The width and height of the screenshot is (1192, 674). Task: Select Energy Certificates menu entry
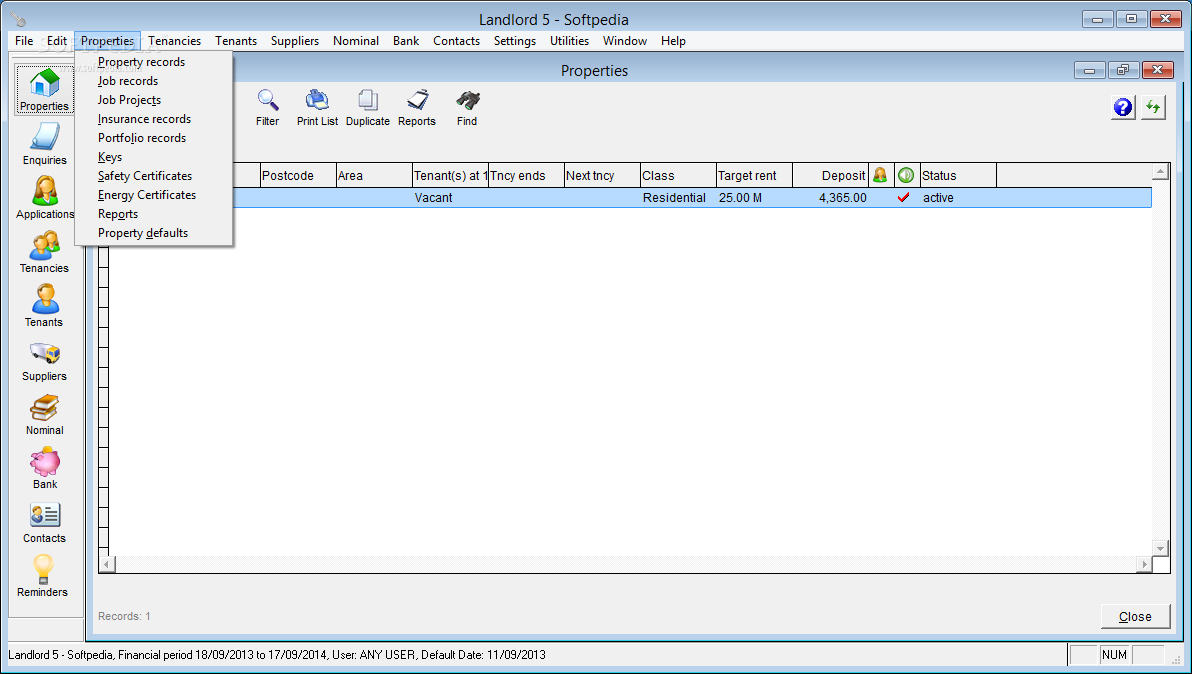147,195
